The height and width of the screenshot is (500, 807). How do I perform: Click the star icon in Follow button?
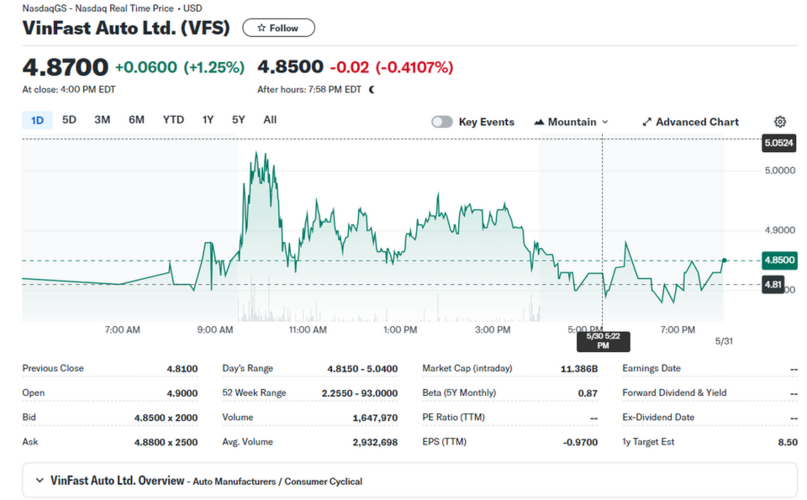pos(261,28)
